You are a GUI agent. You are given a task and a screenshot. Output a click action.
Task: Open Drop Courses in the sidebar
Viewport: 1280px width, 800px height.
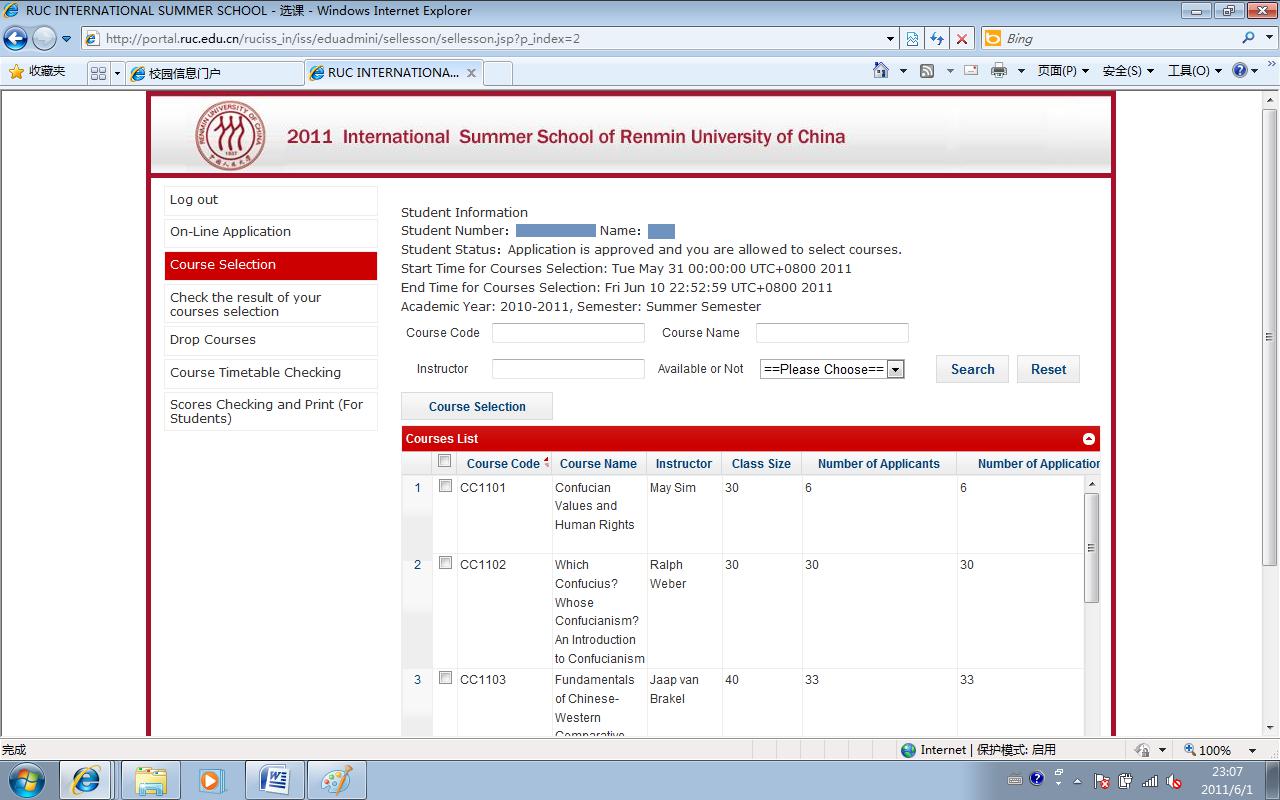click(213, 340)
